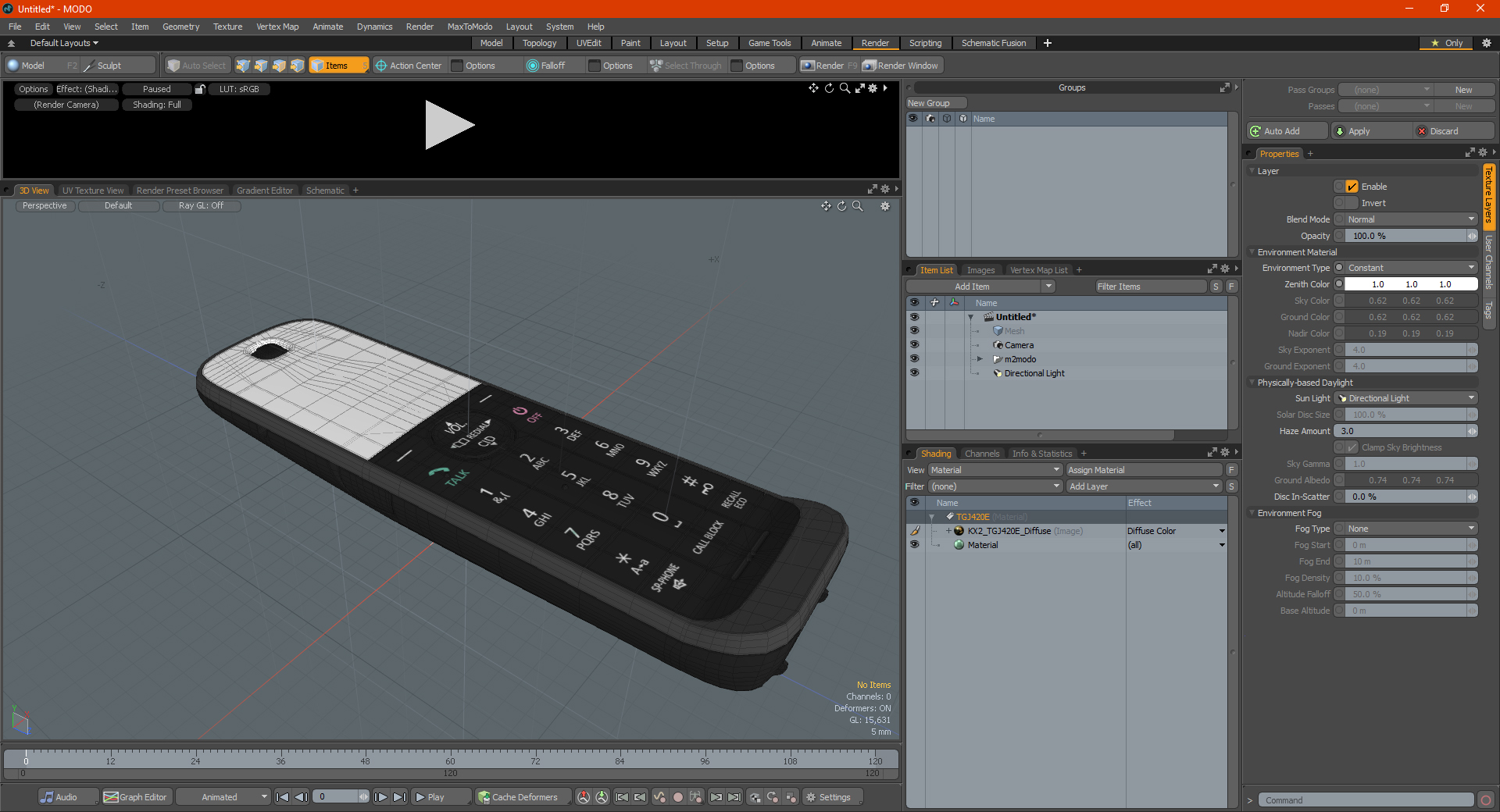Open Action Center tool
1500x812 pixels.
408,66
